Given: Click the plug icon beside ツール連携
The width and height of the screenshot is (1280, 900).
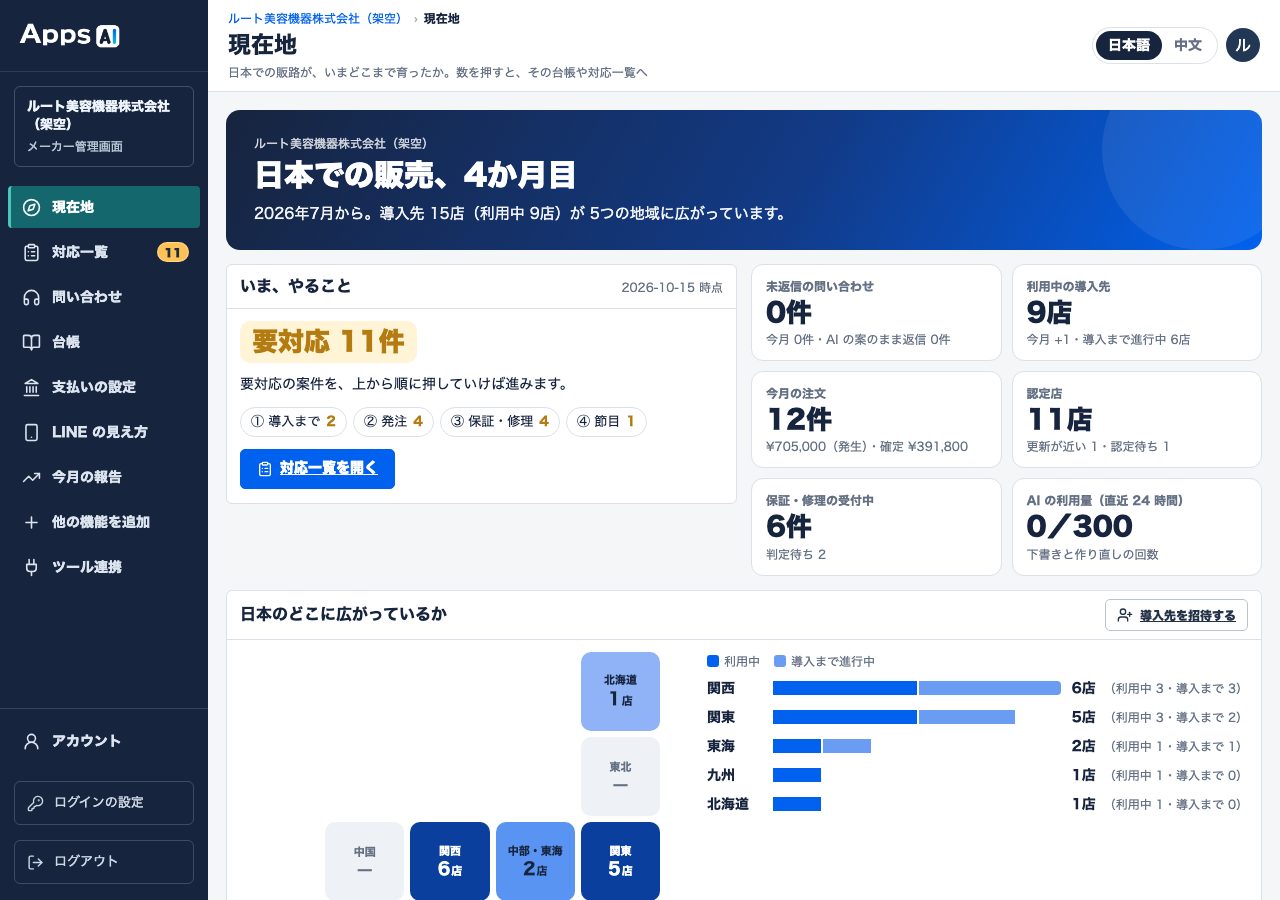Looking at the screenshot, I should pos(31,567).
